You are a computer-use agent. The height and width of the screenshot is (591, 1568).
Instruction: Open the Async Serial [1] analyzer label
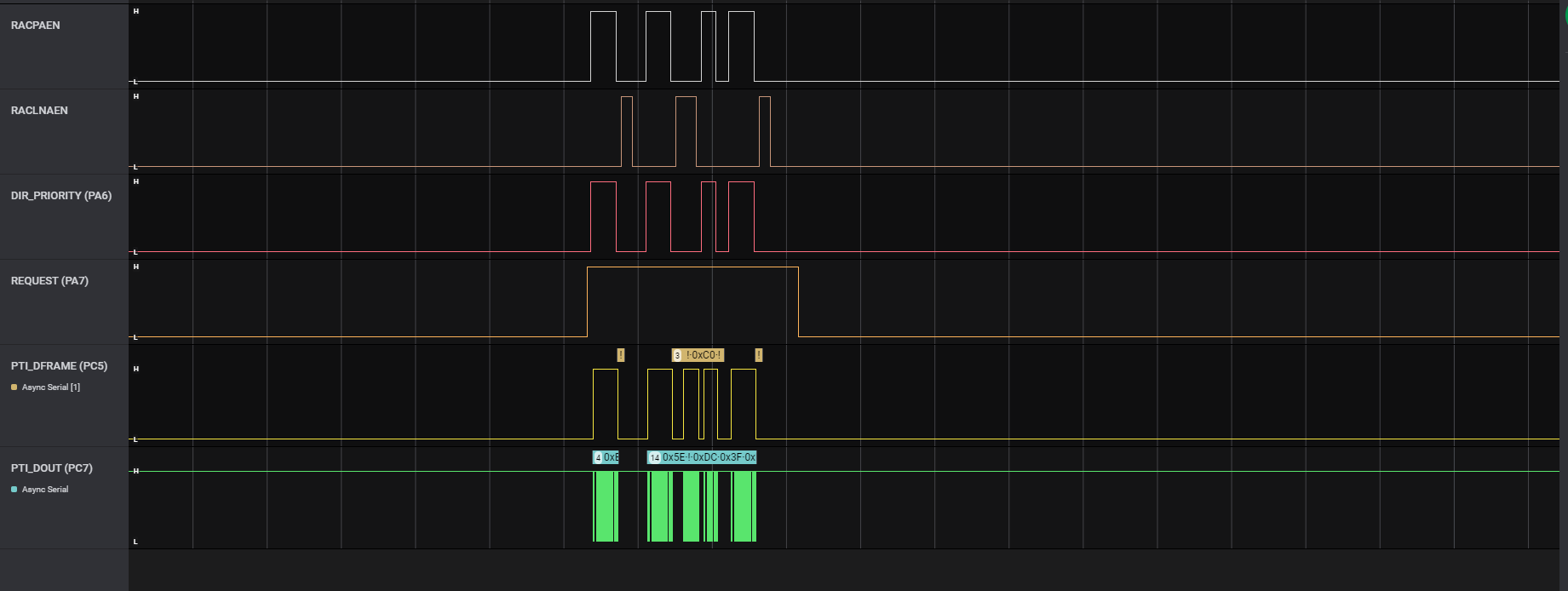click(x=51, y=387)
